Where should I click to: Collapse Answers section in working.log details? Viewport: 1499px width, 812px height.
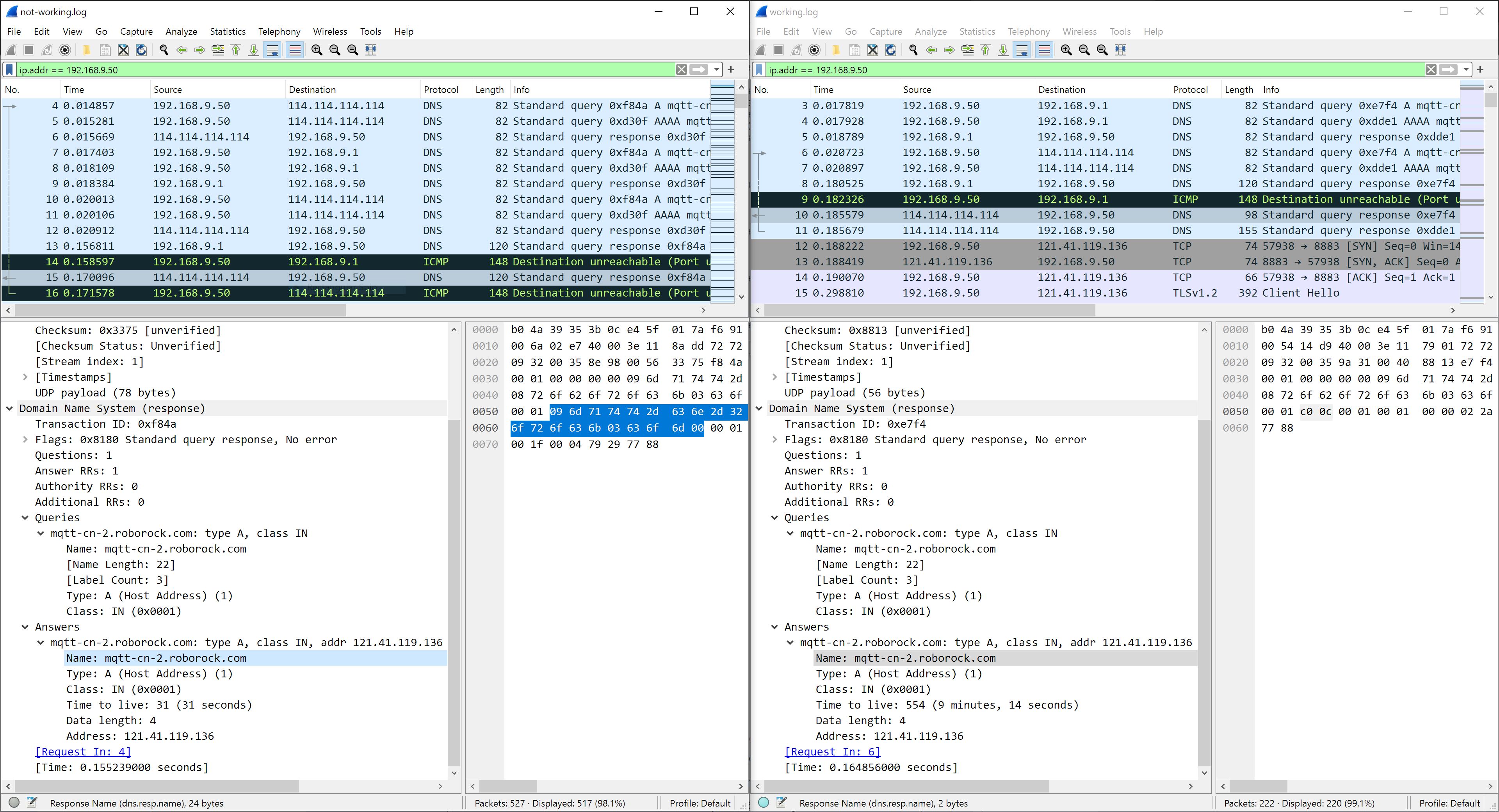pyautogui.click(x=774, y=627)
